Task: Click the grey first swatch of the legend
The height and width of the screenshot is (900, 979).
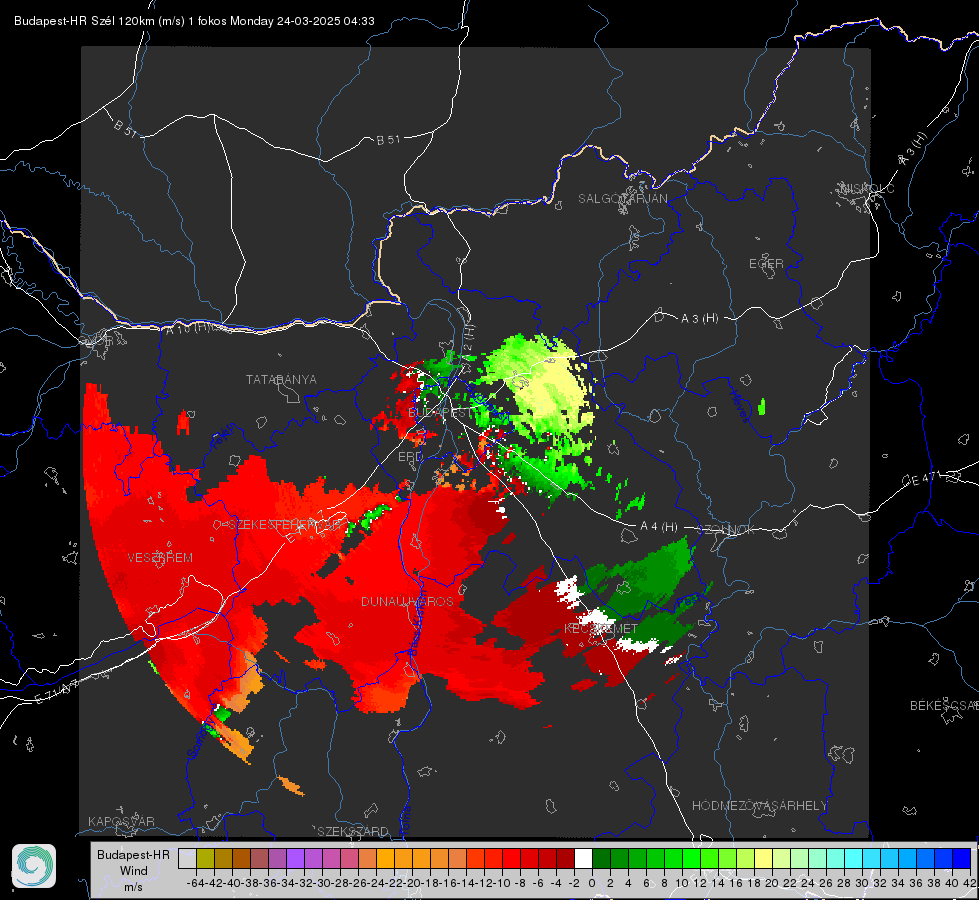Action: (187, 858)
